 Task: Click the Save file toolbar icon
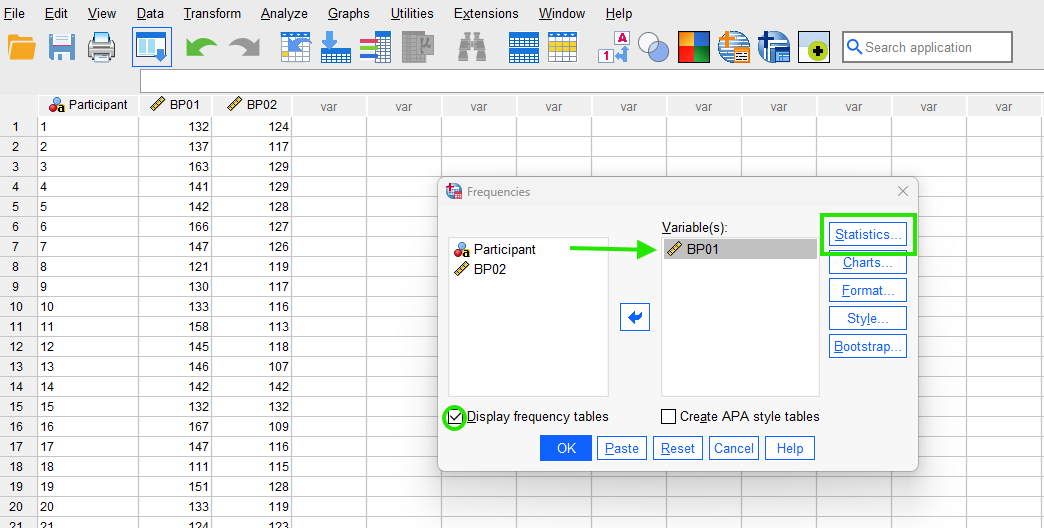(62, 47)
